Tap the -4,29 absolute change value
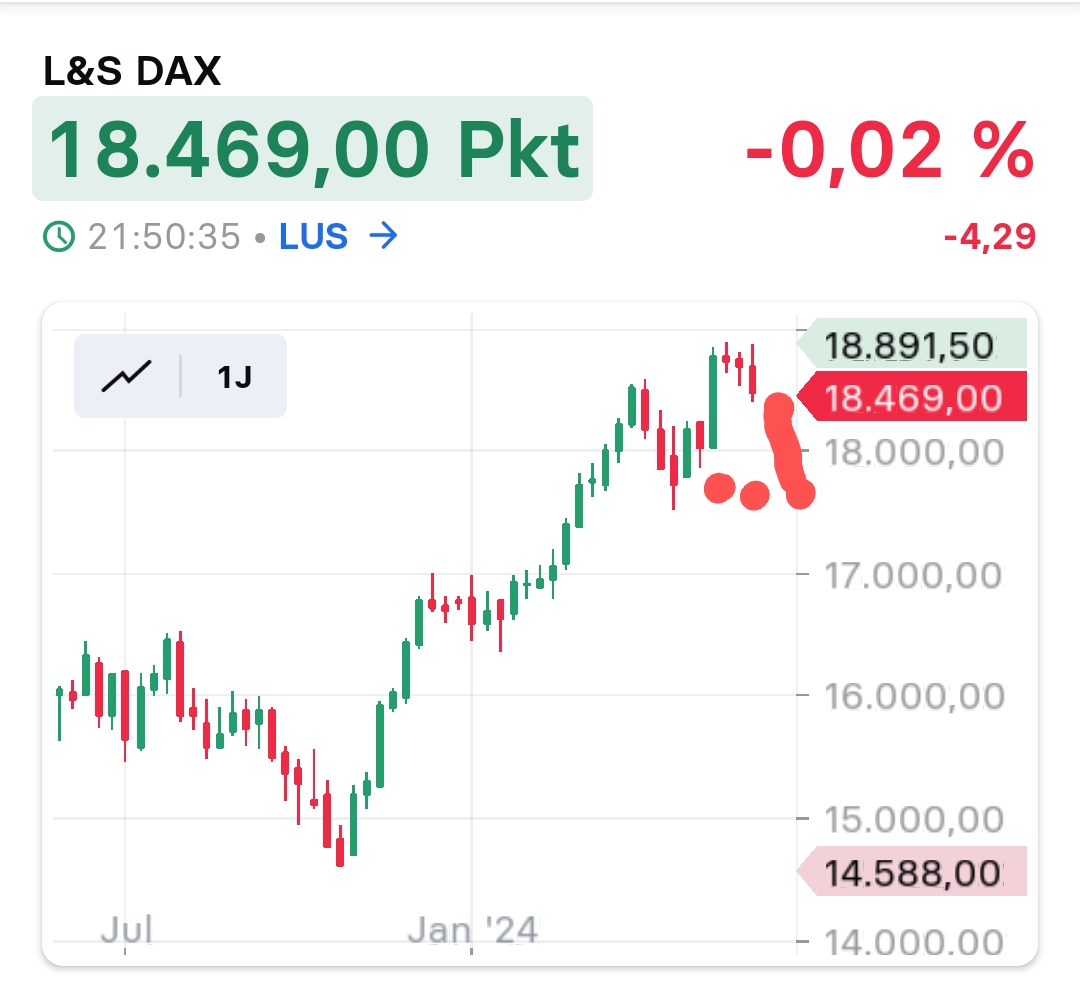Screen dimensions: 1080x1003 (989, 238)
